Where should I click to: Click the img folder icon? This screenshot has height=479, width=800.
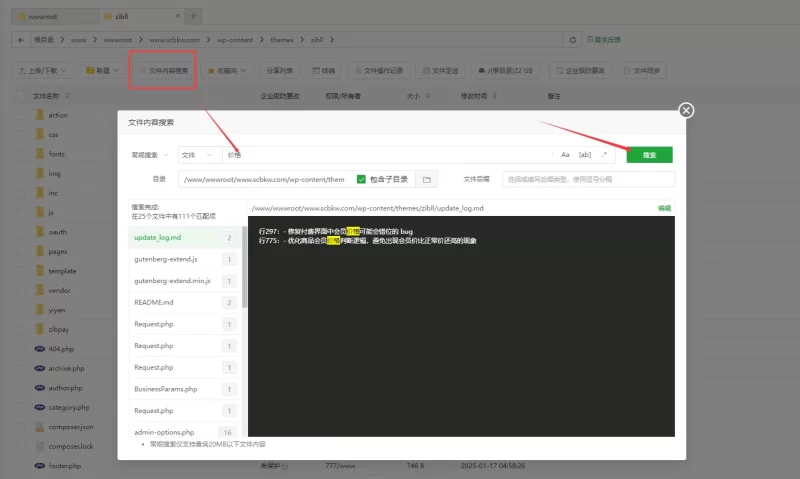[40, 173]
